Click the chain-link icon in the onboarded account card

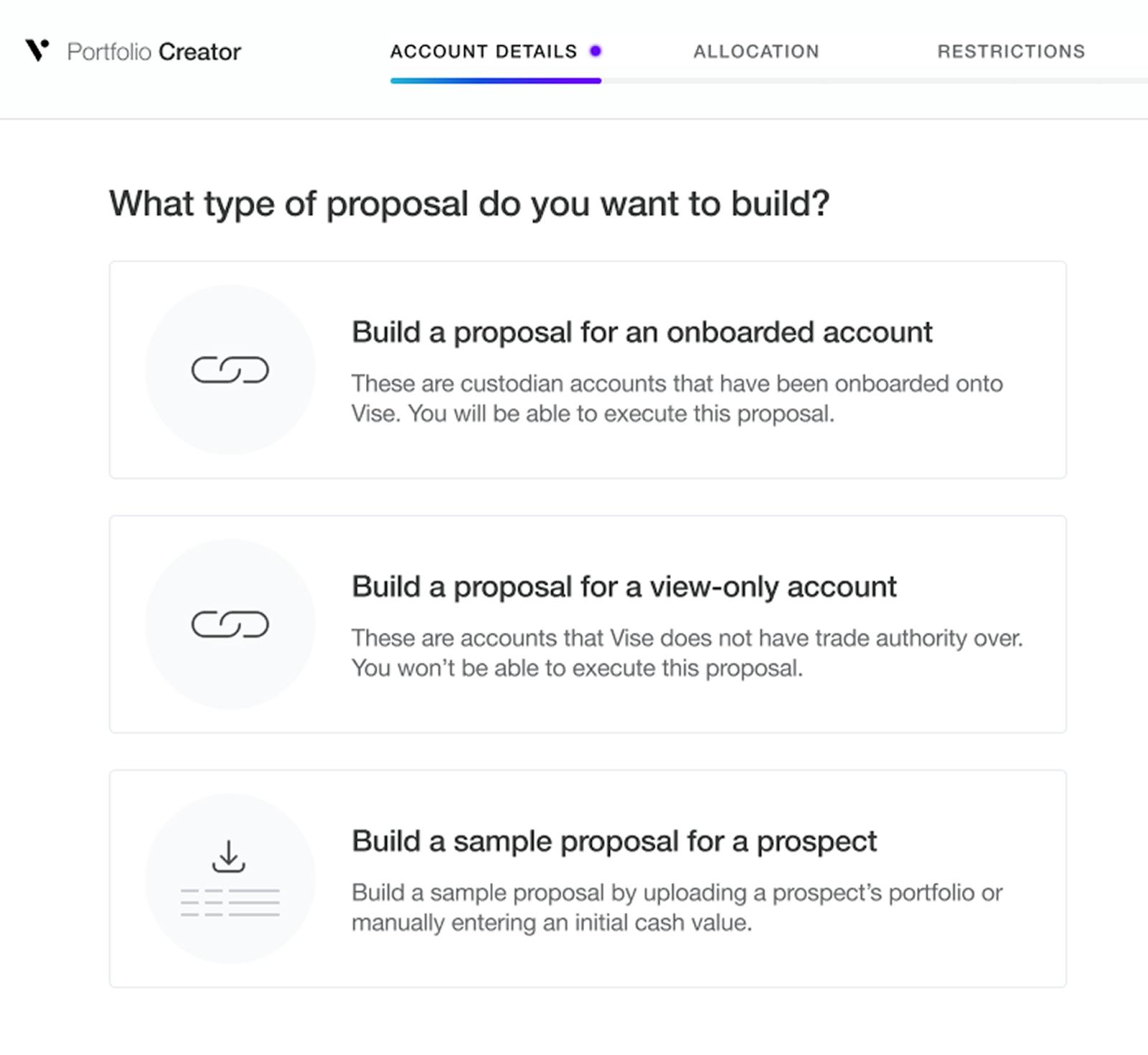(230, 370)
